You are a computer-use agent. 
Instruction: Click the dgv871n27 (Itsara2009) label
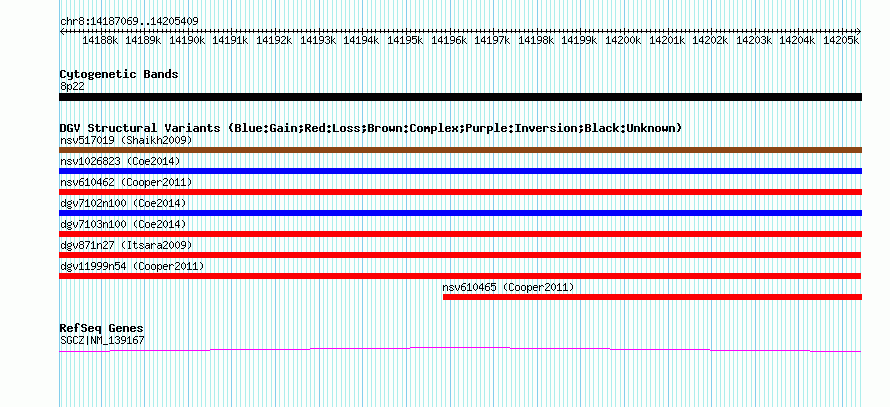[126, 245]
